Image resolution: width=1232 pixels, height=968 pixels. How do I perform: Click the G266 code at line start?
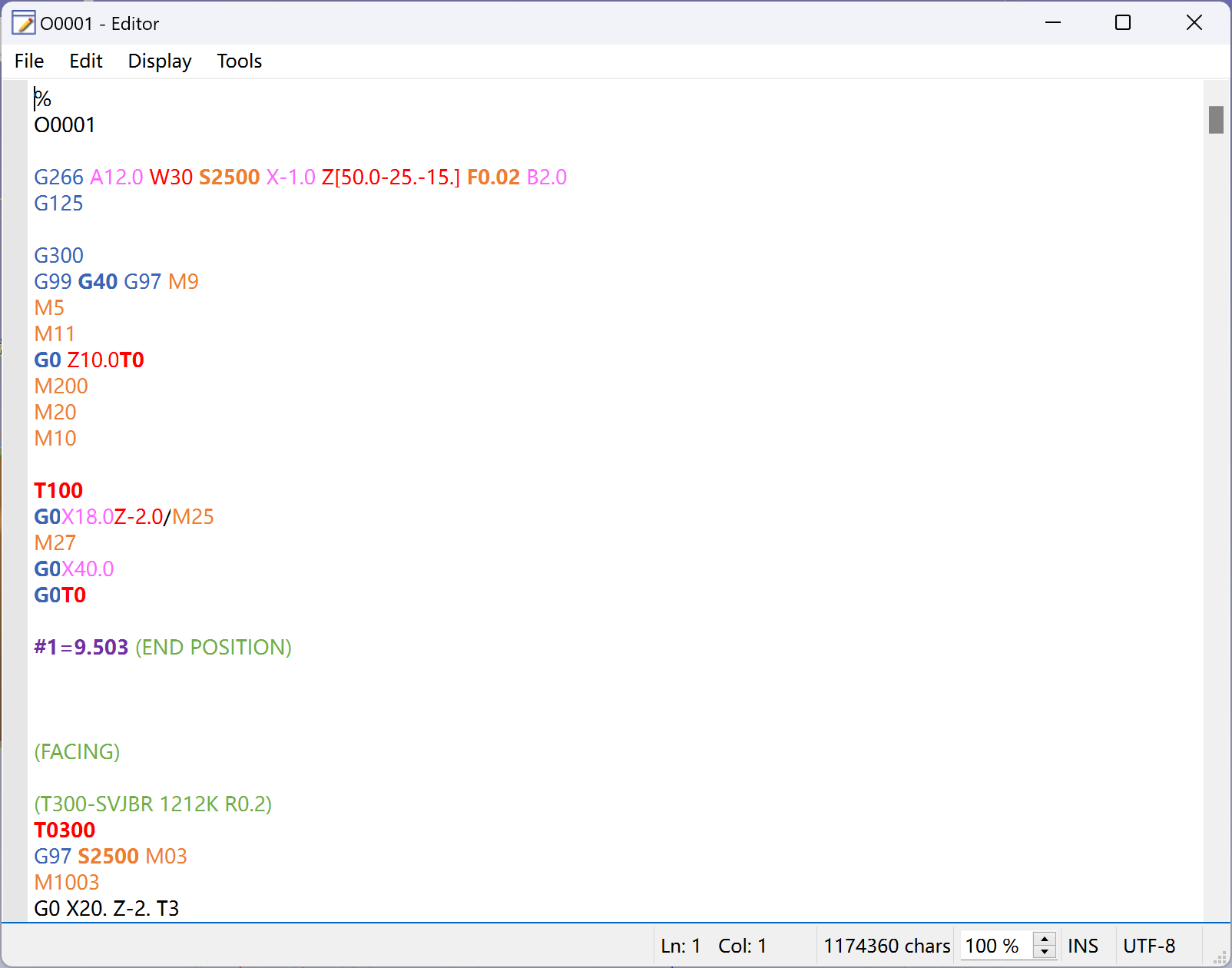(x=58, y=177)
